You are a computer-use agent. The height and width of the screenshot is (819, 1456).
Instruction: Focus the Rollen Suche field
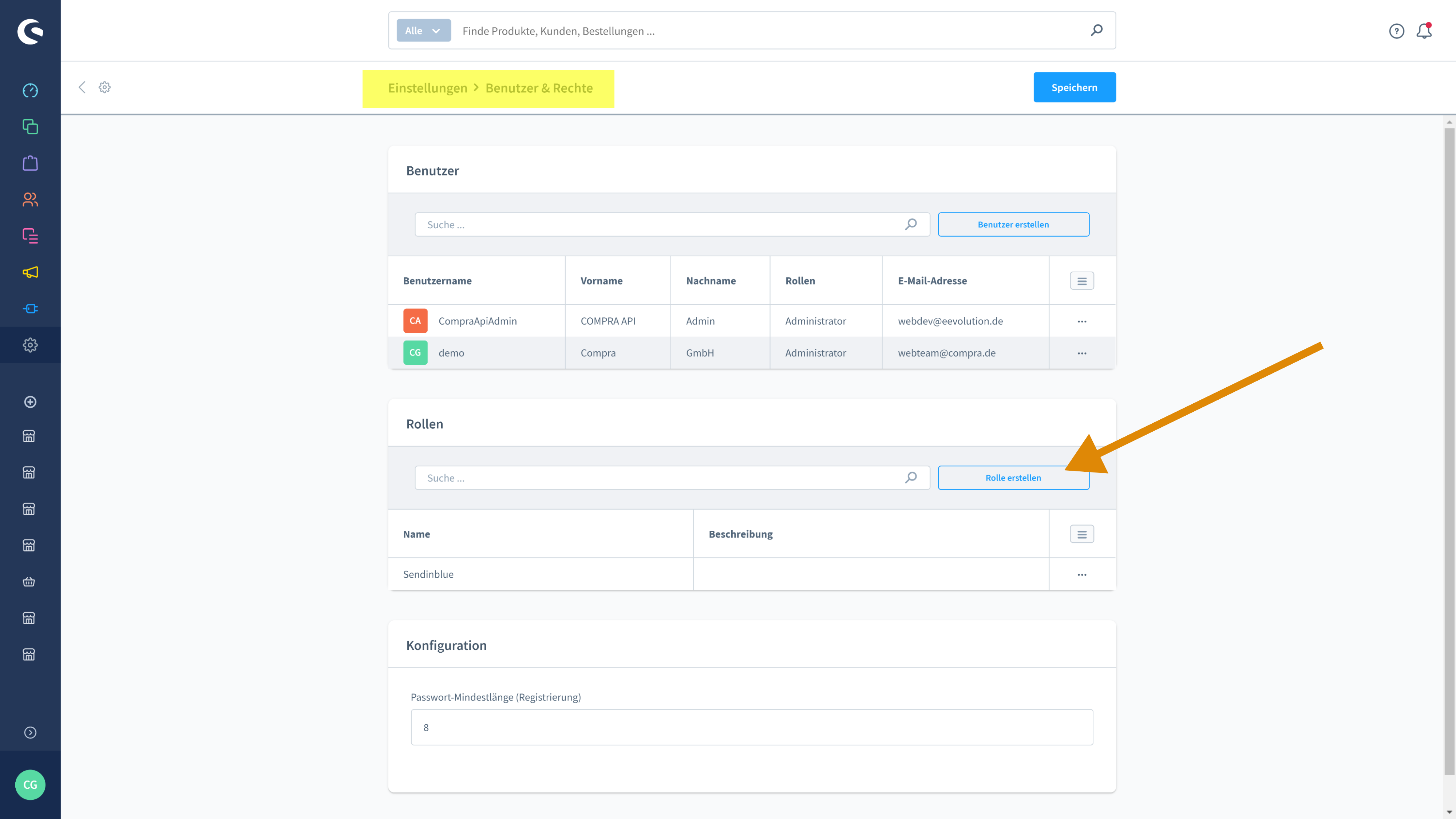click(672, 478)
